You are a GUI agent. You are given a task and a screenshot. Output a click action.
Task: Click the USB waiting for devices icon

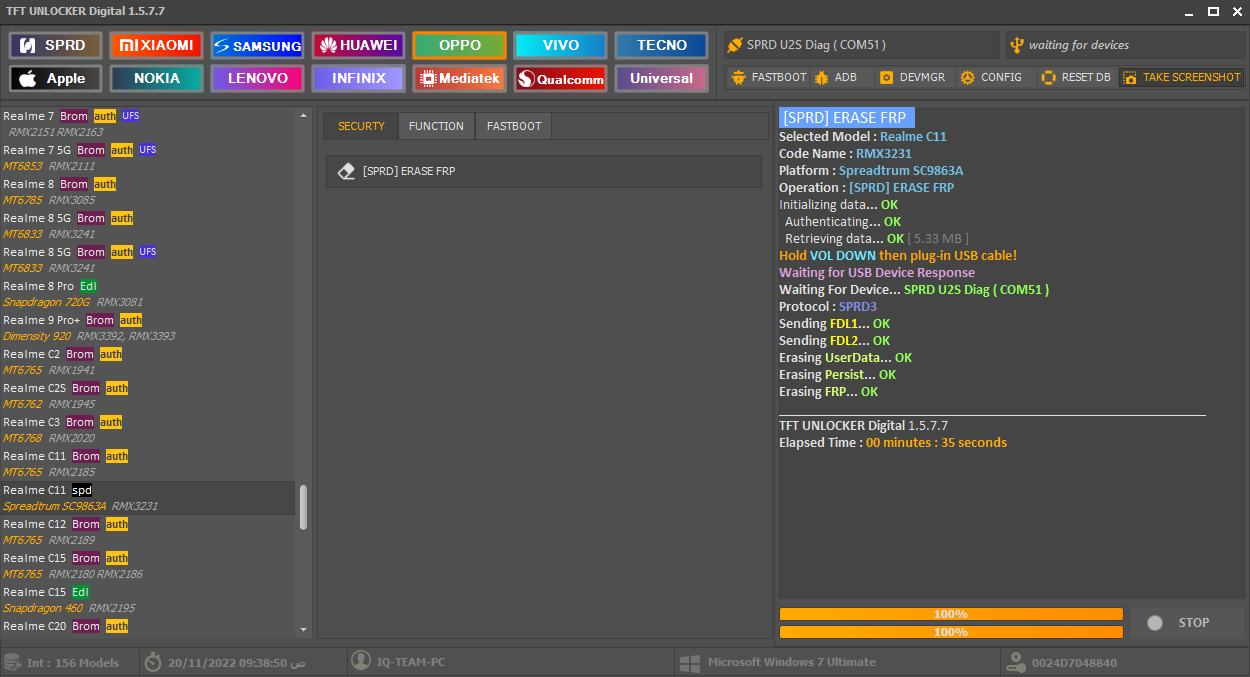(1017, 45)
